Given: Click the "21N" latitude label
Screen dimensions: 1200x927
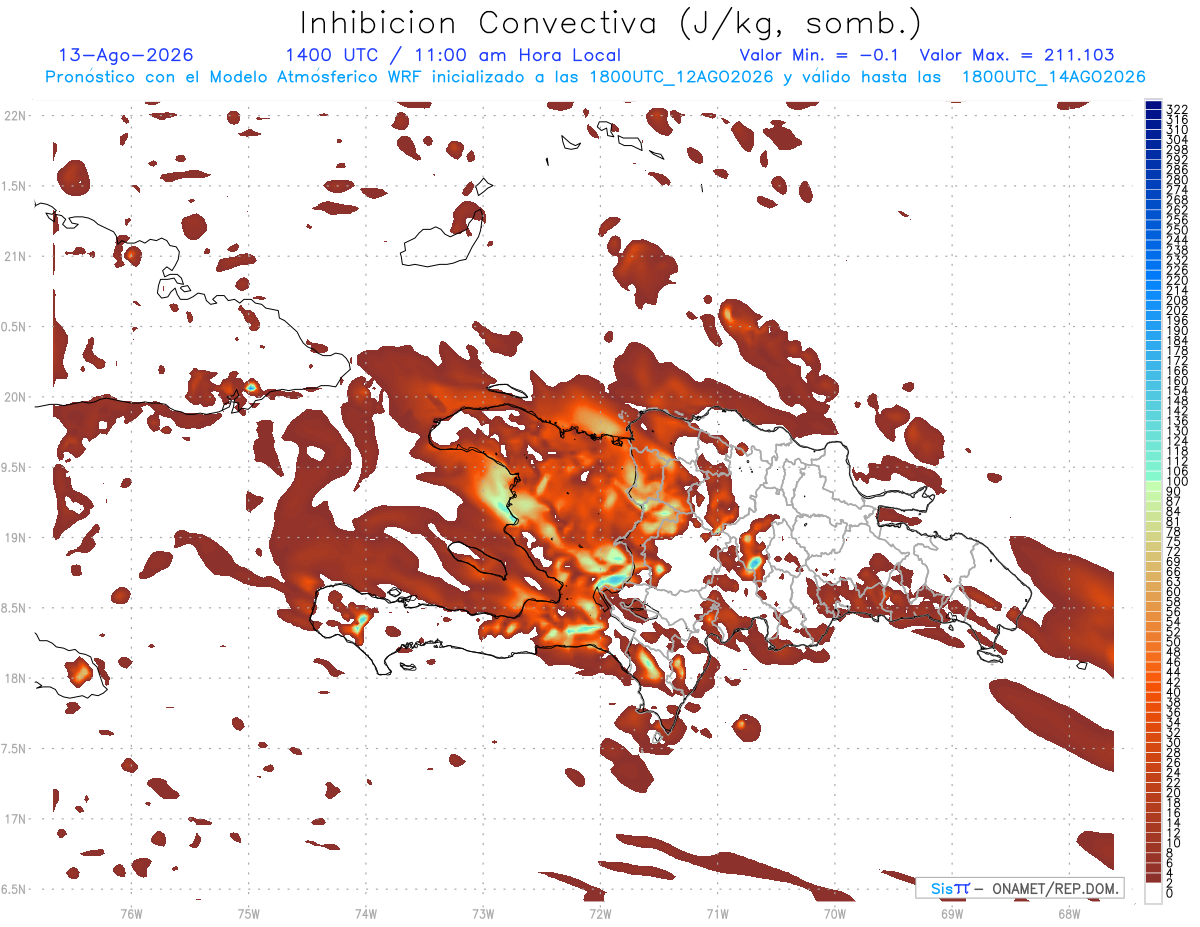Looking at the screenshot, I should tap(15, 256).
